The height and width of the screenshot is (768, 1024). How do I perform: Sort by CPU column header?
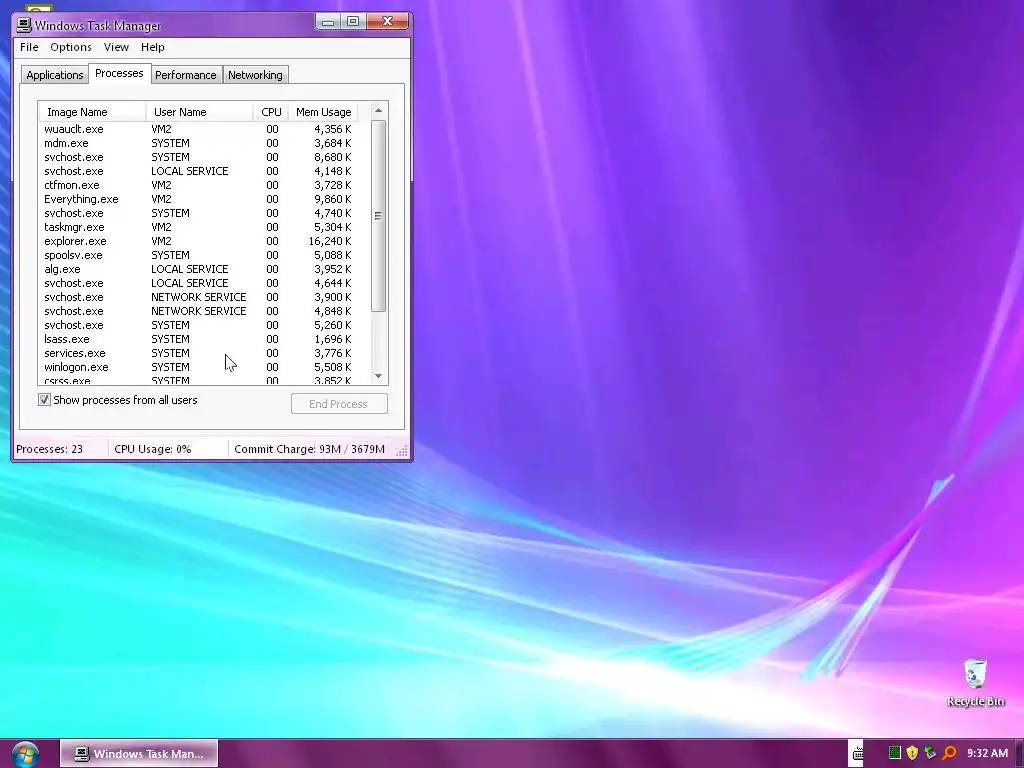tap(271, 112)
